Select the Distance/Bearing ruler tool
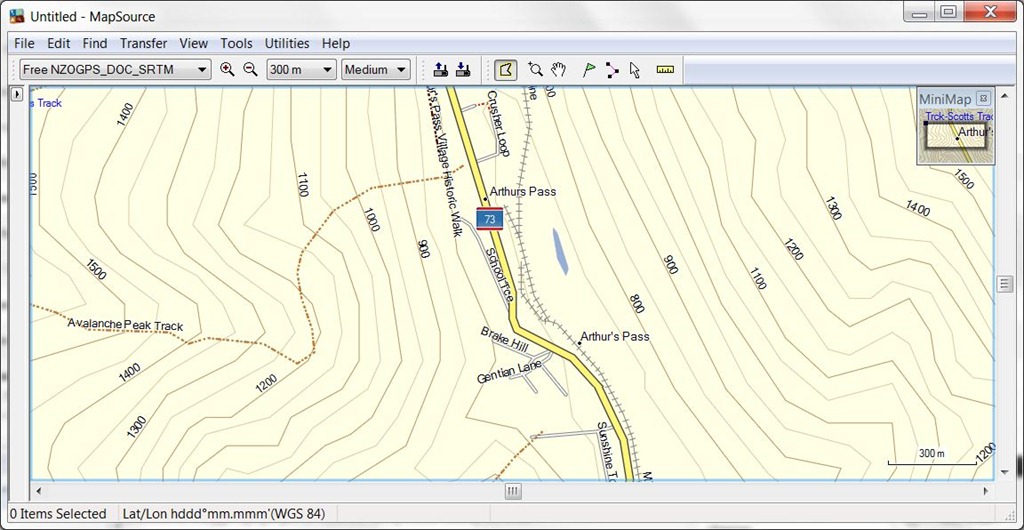Viewport: 1024px width, 530px height. (665, 69)
